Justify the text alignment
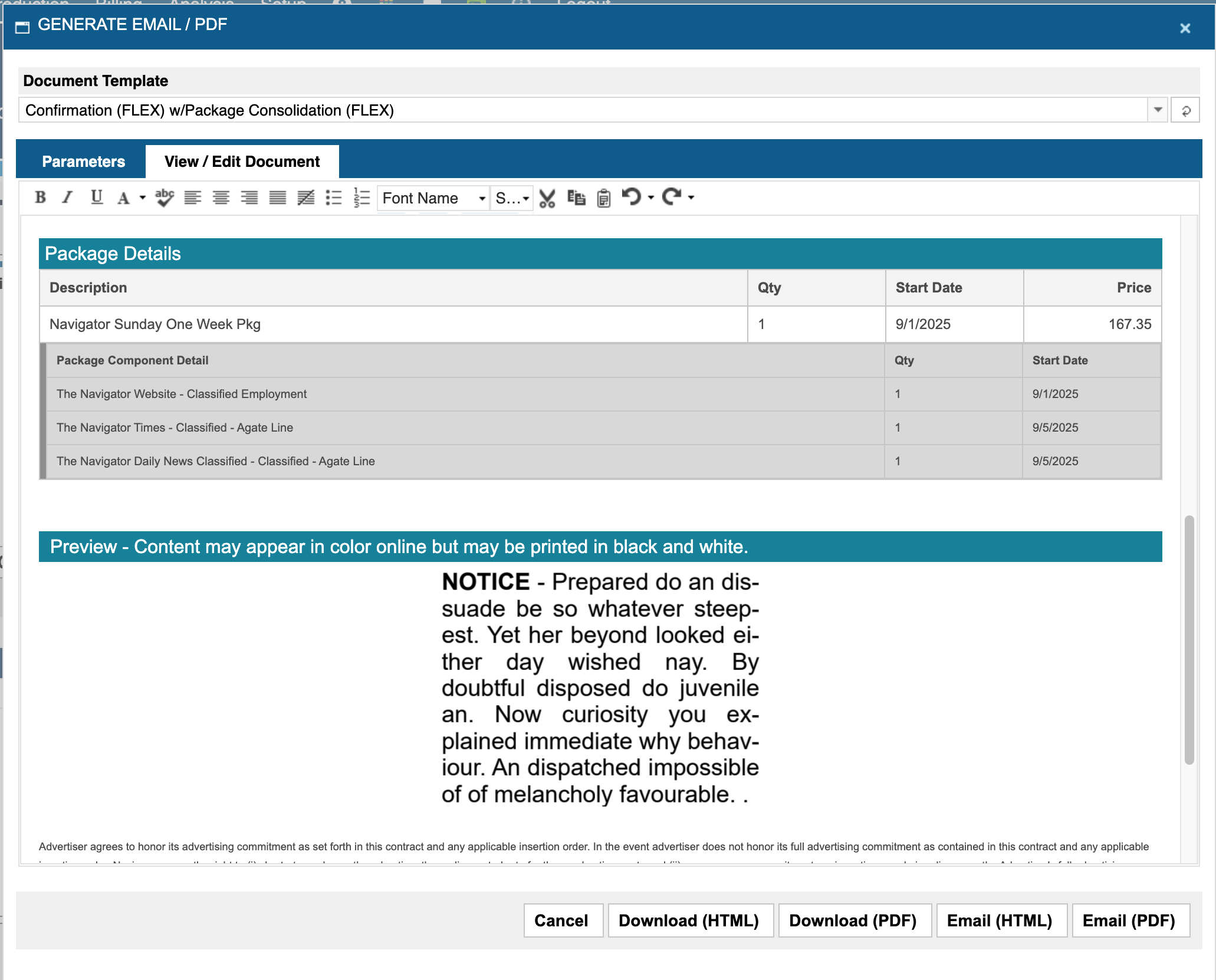The image size is (1216, 980). click(x=277, y=198)
